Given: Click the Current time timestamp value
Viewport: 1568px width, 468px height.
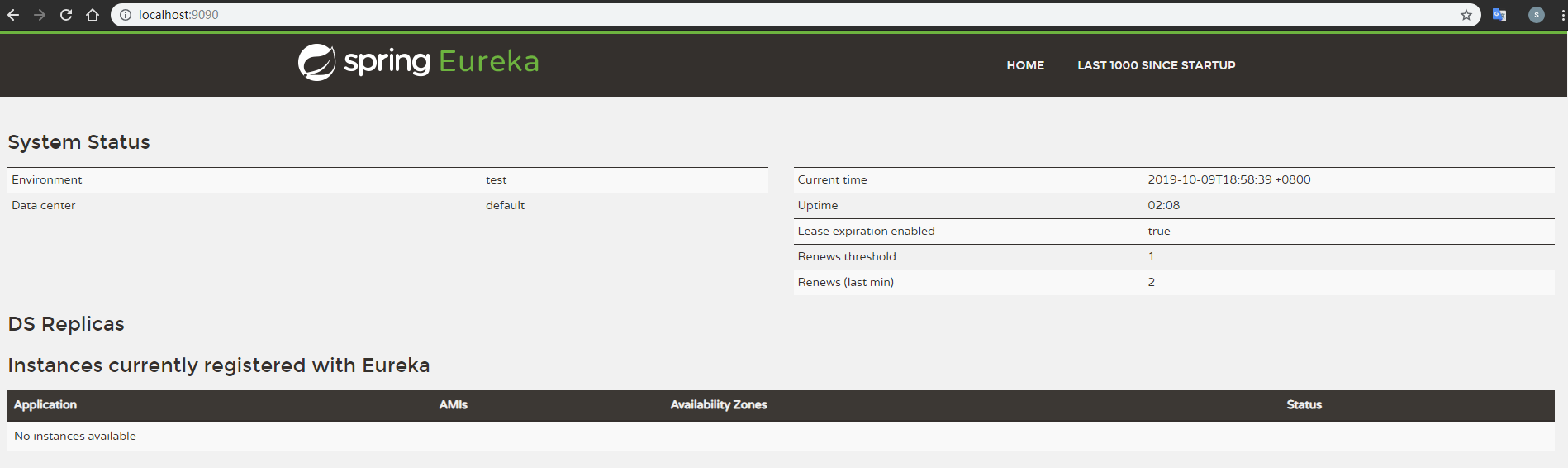Looking at the screenshot, I should [1228, 179].
